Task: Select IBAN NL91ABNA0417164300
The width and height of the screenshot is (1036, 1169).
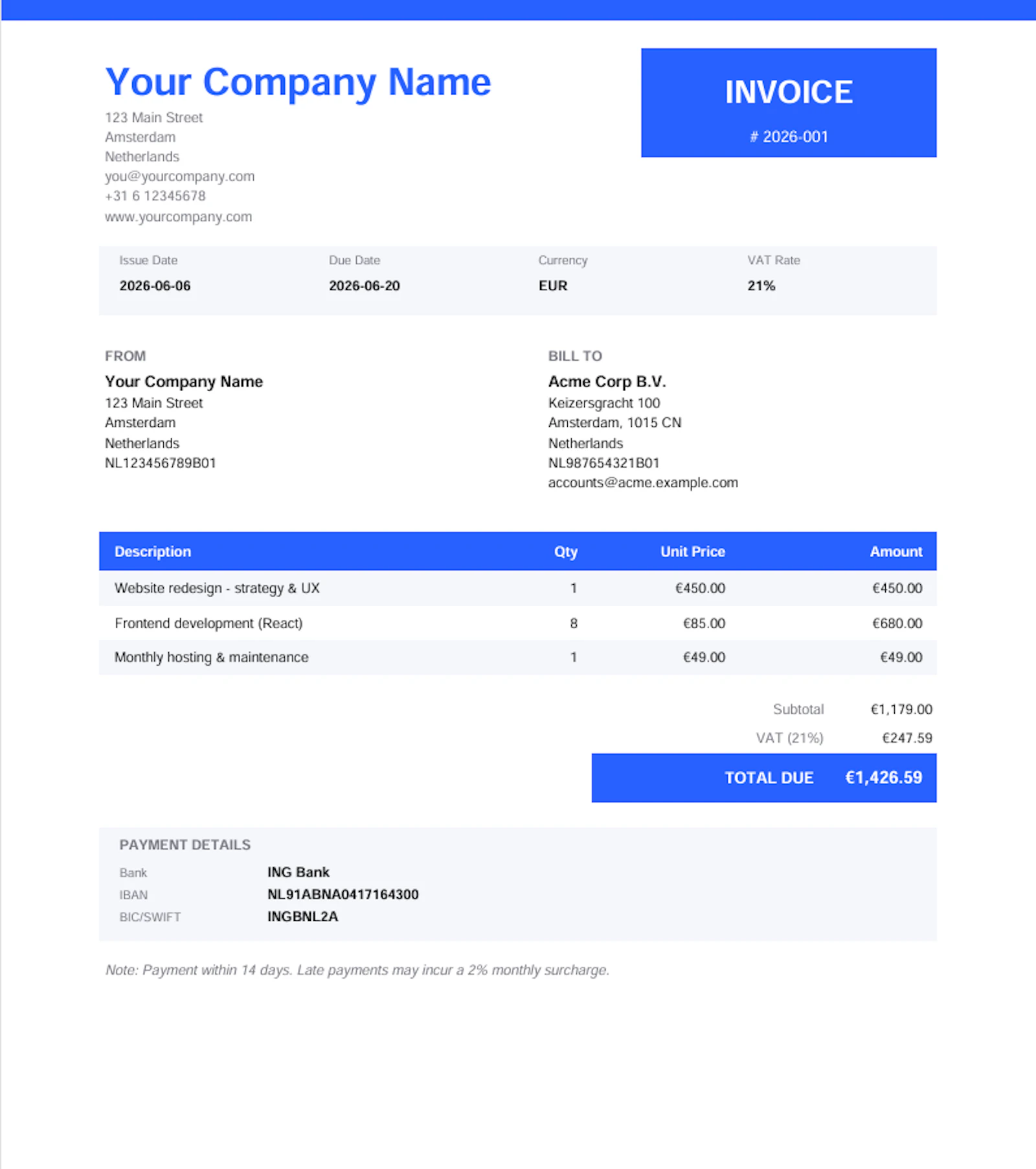Action: 343,894
